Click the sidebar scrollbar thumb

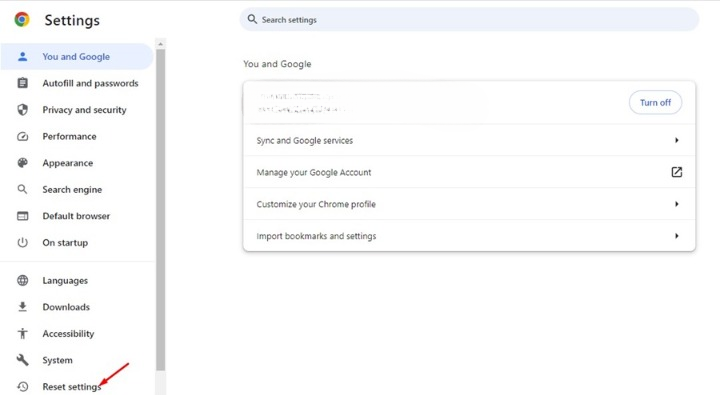point(160,209)
